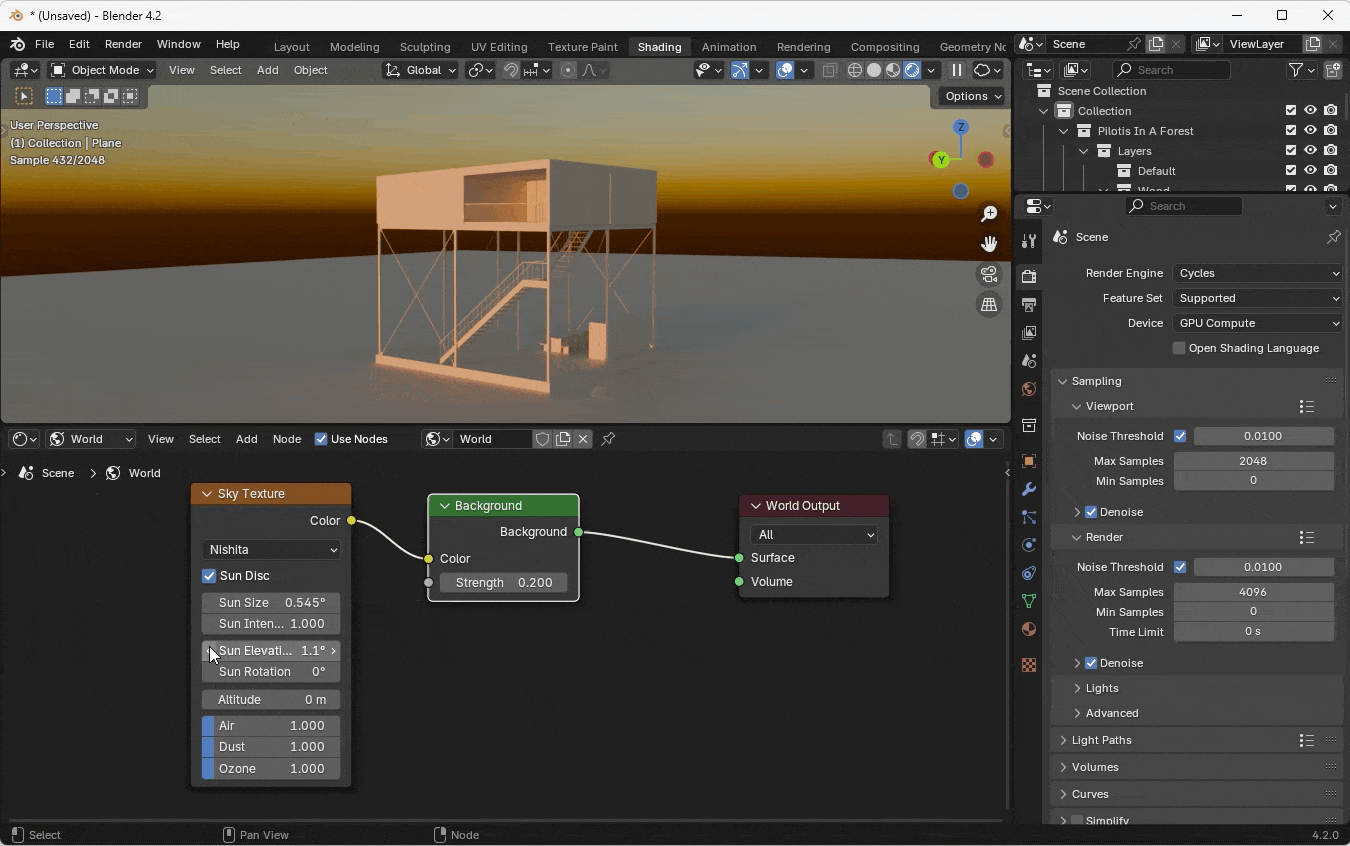This screenshot has width=1350, height=846.
Task: Select rendered viewport shading mode
Action: click(x=912, y=70)
